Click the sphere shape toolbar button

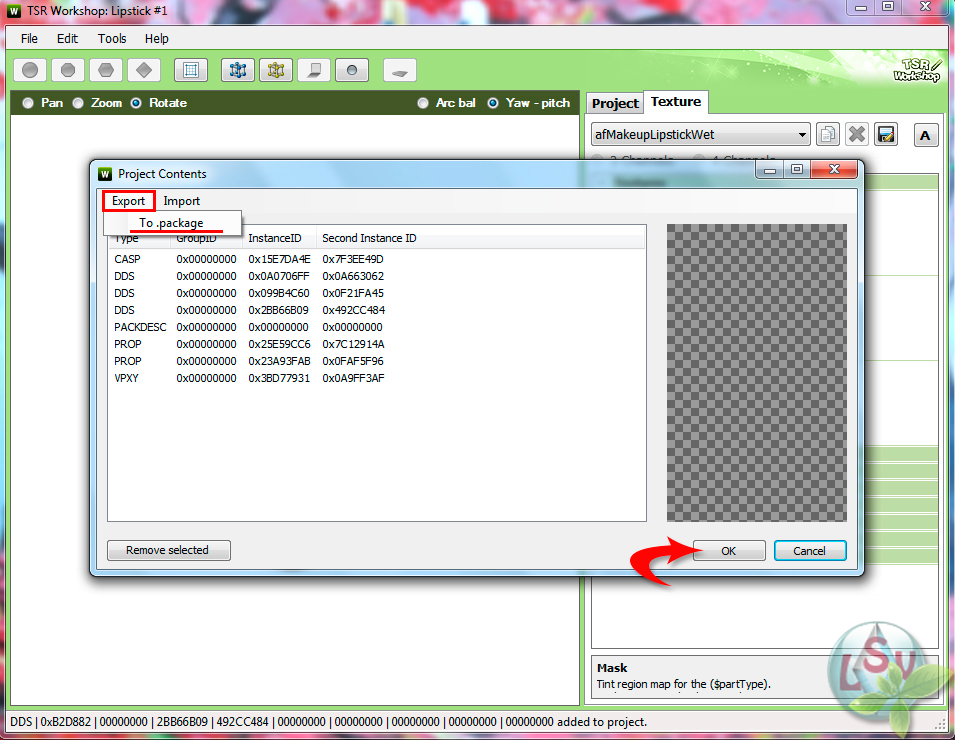pyautogui.click(x=30, y=70)
